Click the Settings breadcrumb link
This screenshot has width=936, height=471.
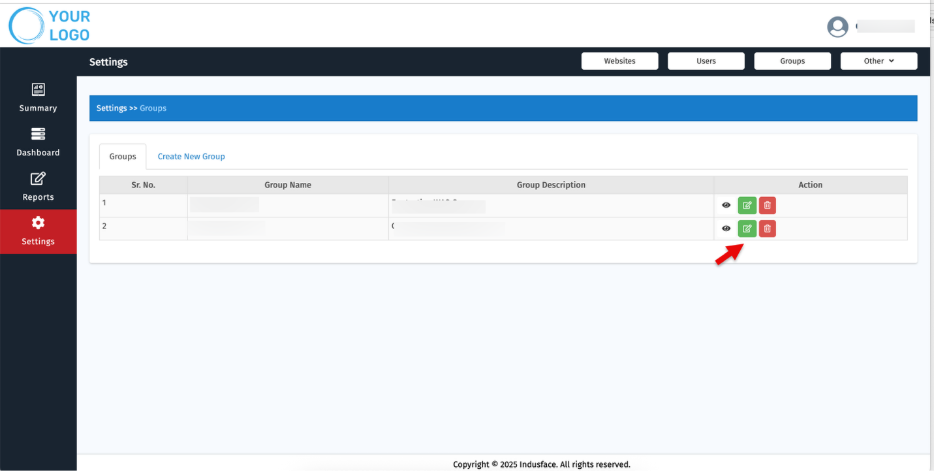pyautogui.click(x=112, y=108)
